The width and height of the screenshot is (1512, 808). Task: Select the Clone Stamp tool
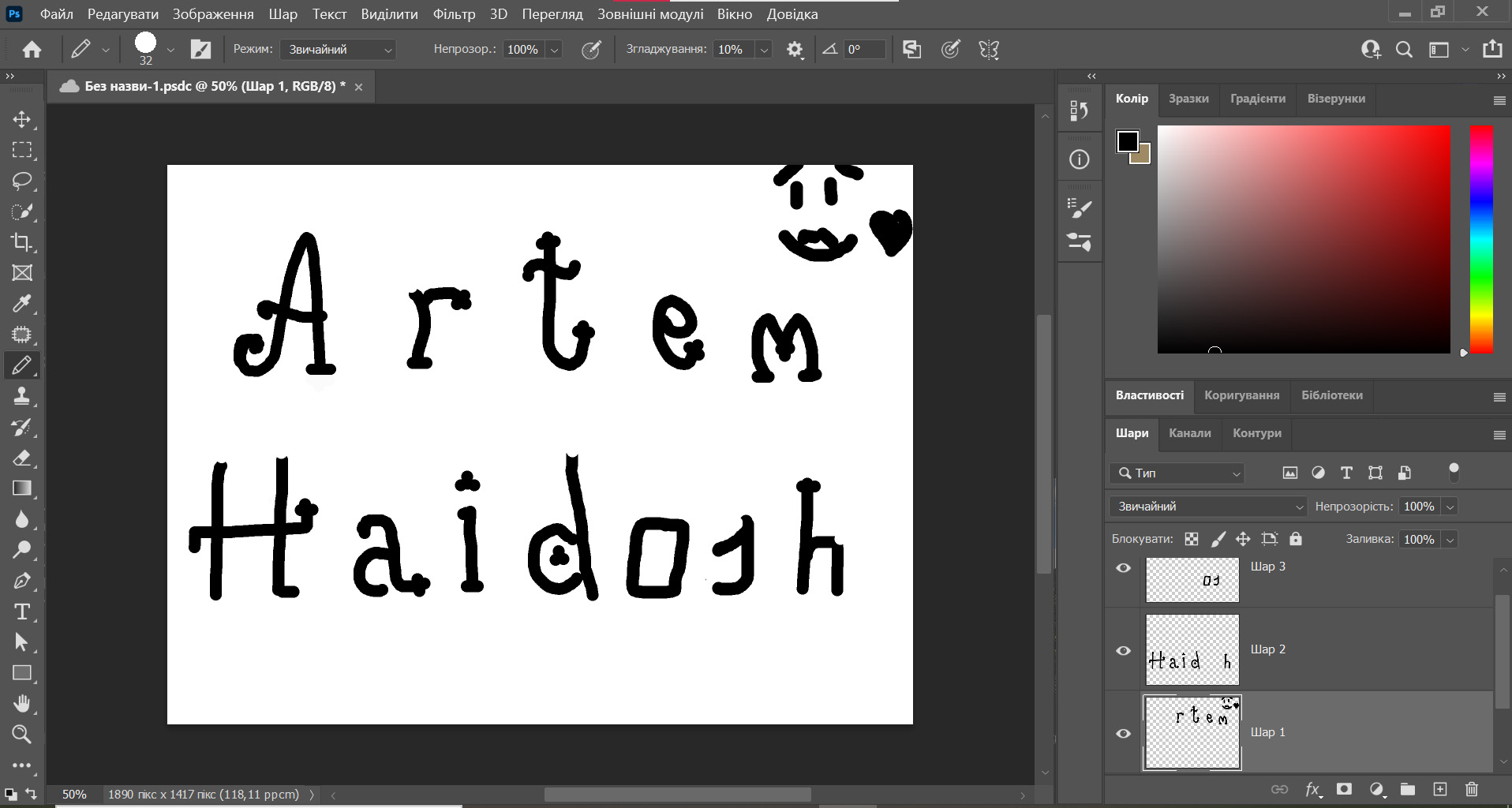pos(21,396)
